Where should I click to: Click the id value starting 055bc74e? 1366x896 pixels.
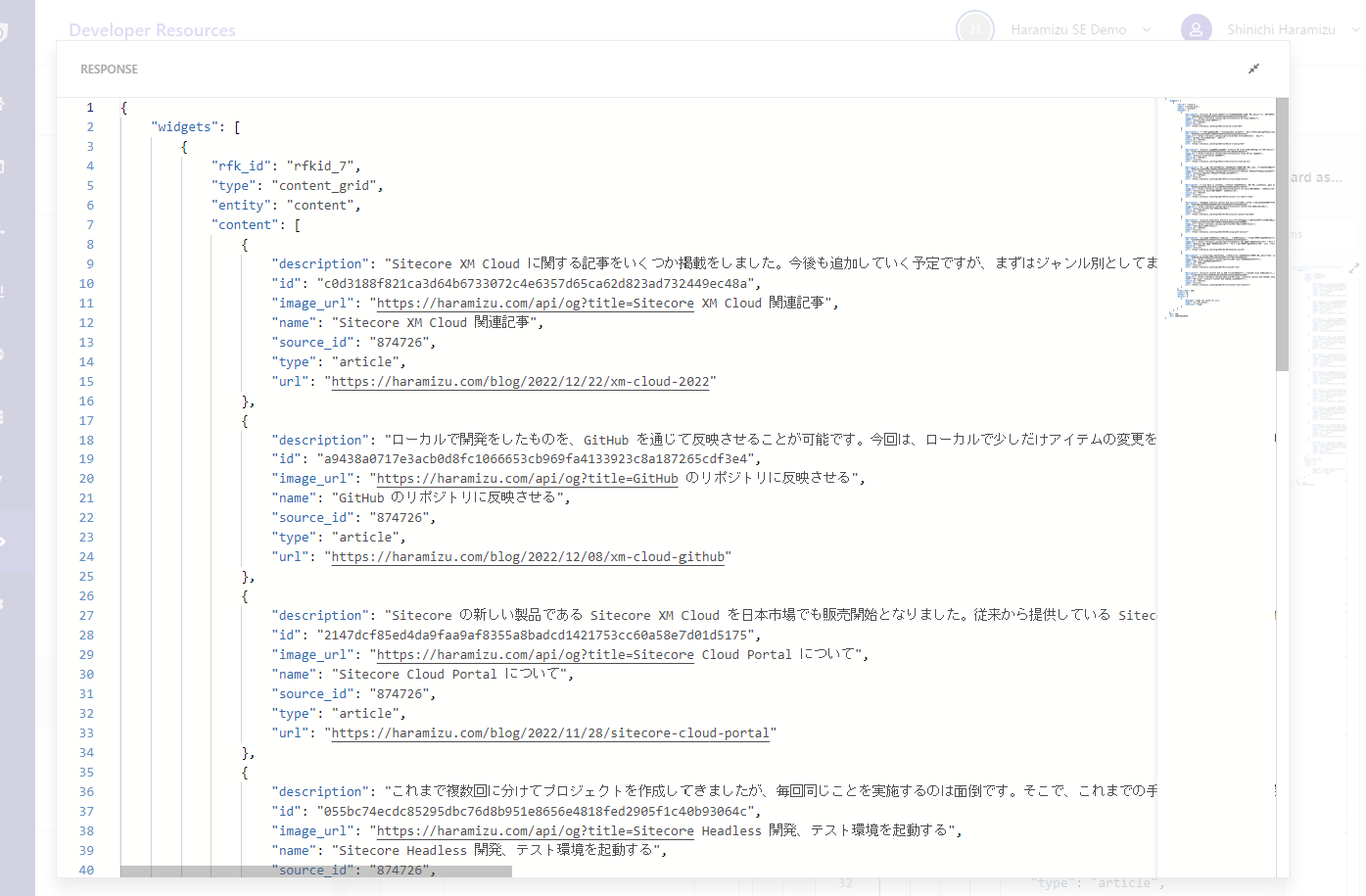click(x=535, y=812)
